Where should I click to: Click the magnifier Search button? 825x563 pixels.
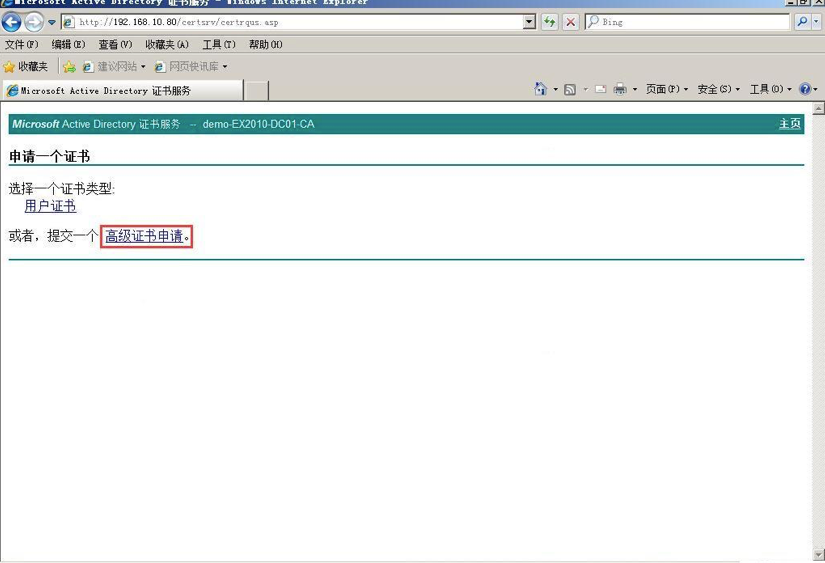(802, 22)
